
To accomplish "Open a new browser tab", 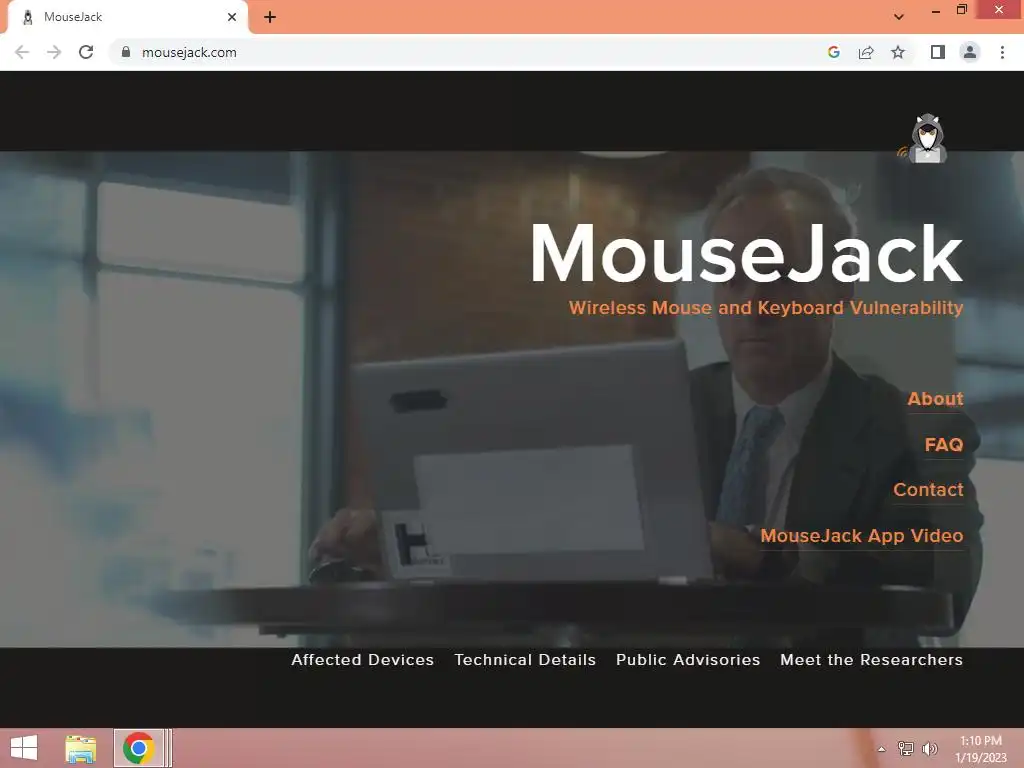I will coord(270,17).
